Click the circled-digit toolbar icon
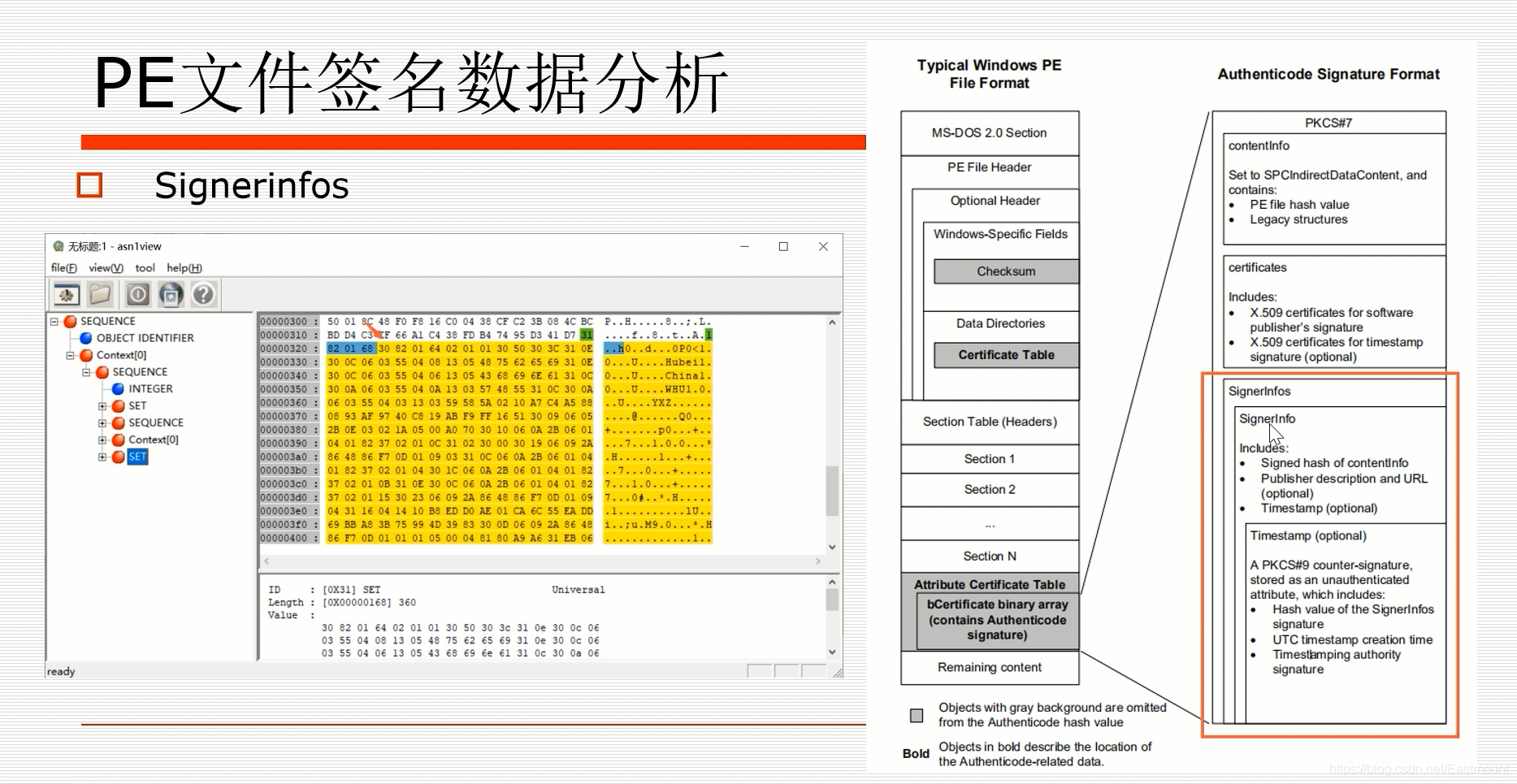 [x=138, y=294]
